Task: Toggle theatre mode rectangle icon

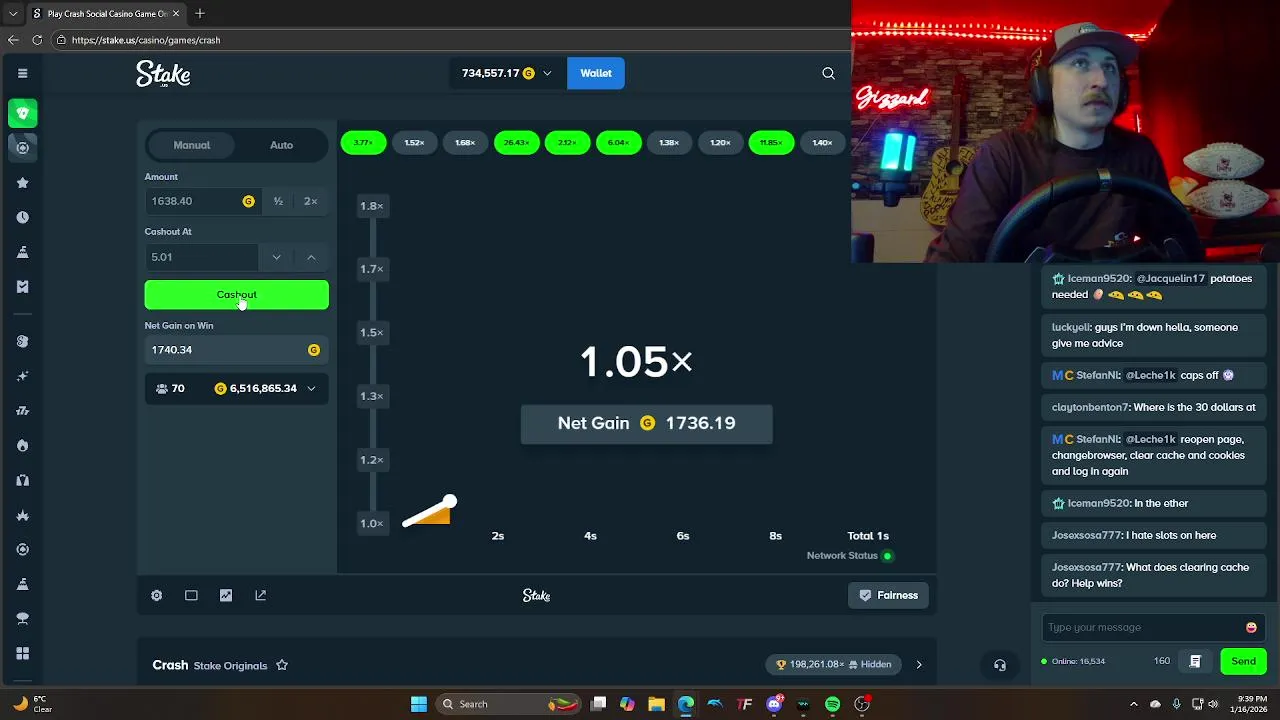Action: click(x=191, y=595)
